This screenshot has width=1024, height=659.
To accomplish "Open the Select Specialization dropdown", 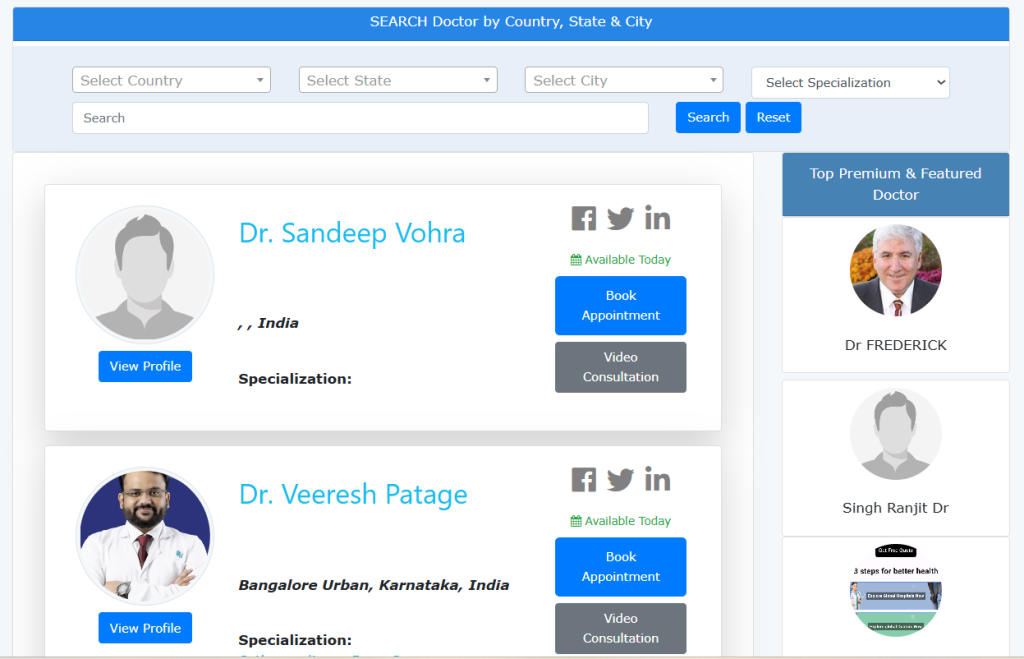I will click(x=850, y=83).
